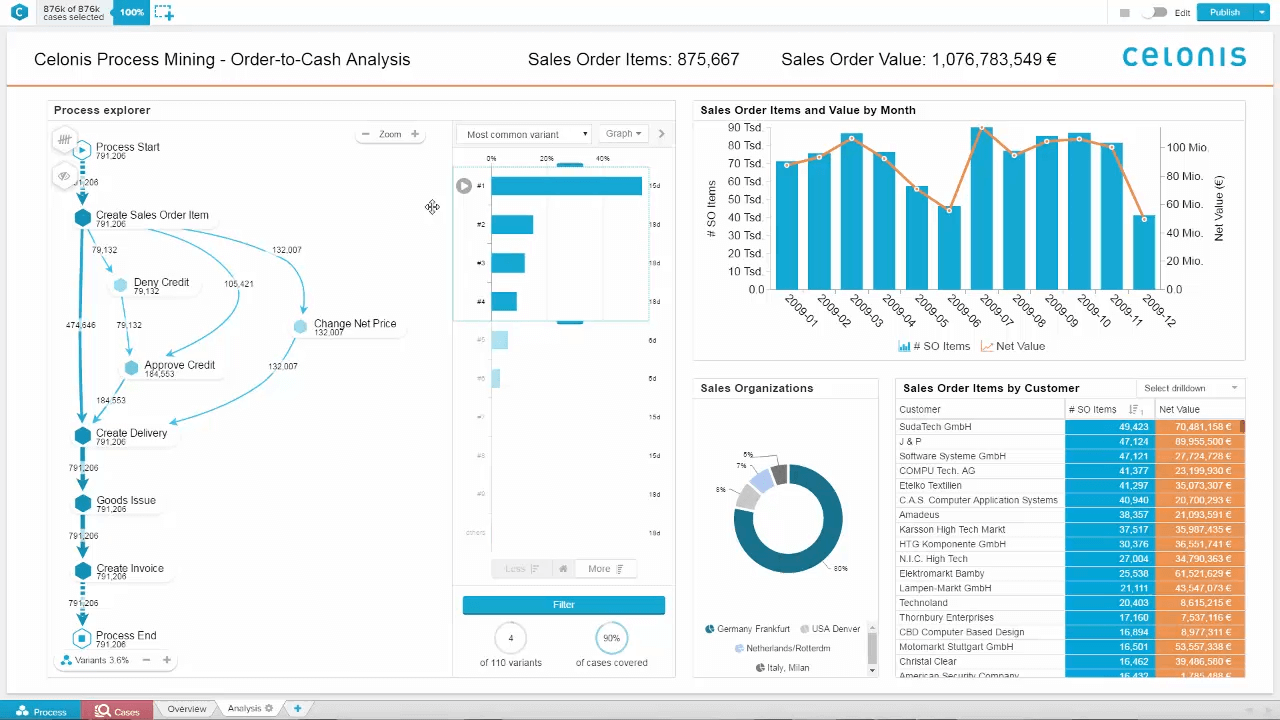Image resolution: width=1280 pixels, height=720 pixels.
Task: Select variant #2 bar
Action: coord(512,224)
